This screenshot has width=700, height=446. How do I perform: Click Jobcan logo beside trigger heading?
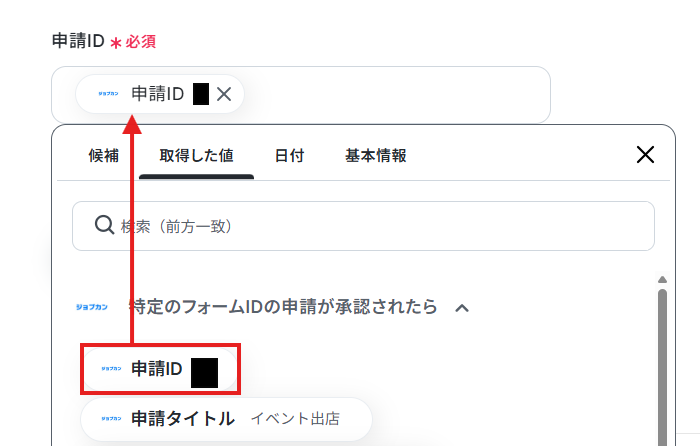92,307
